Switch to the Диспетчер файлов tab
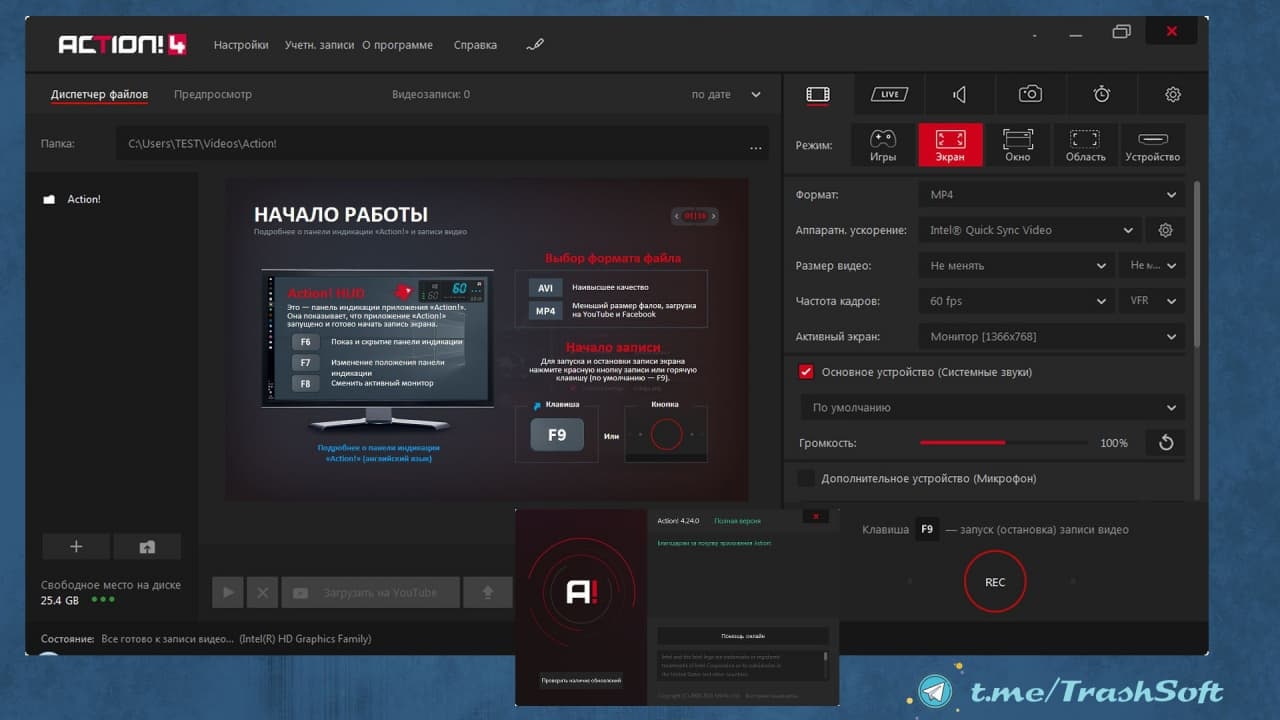This screenshot has width=1280, height=720. (99, 95)
